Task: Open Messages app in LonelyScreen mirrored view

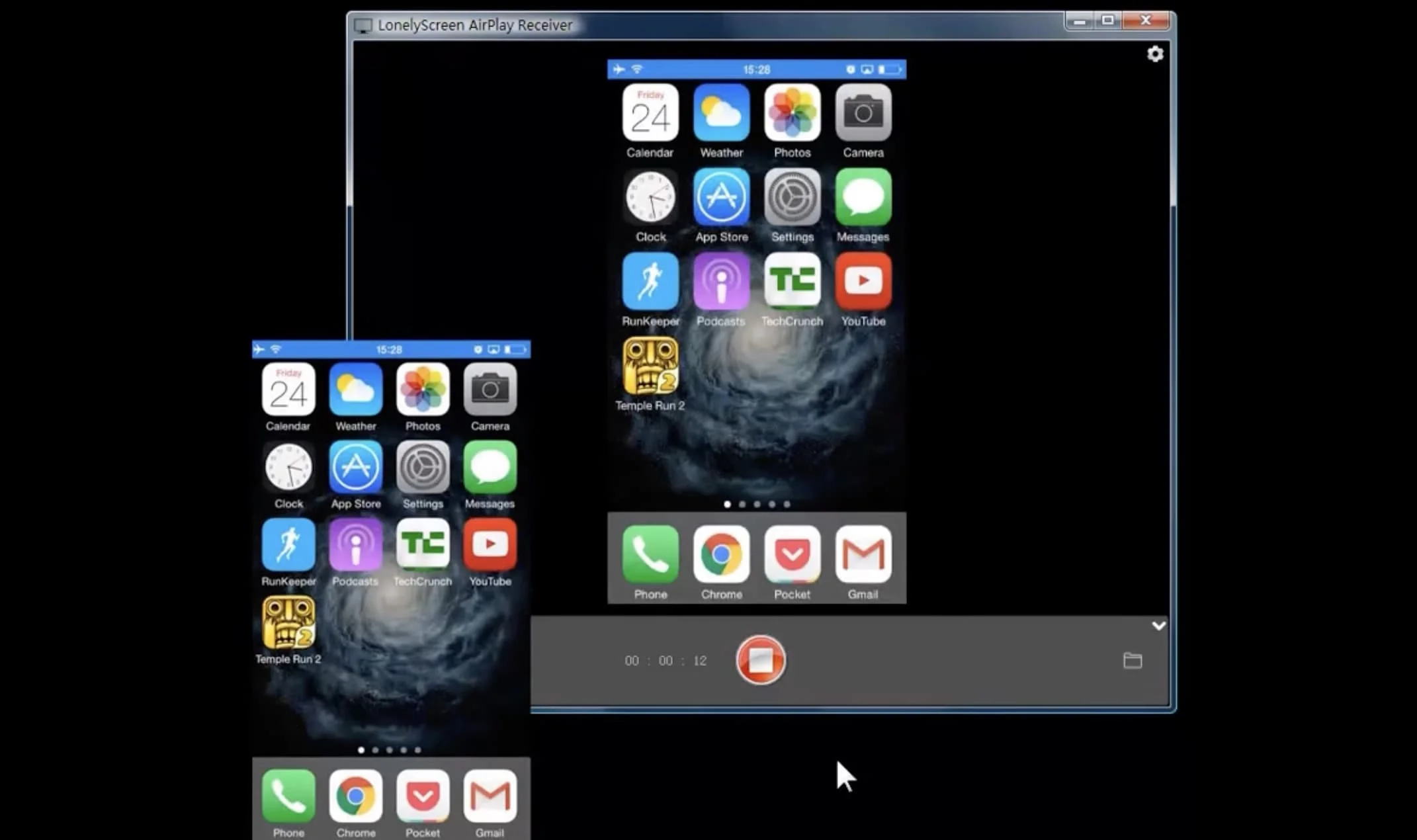Action: coord(863,197)
